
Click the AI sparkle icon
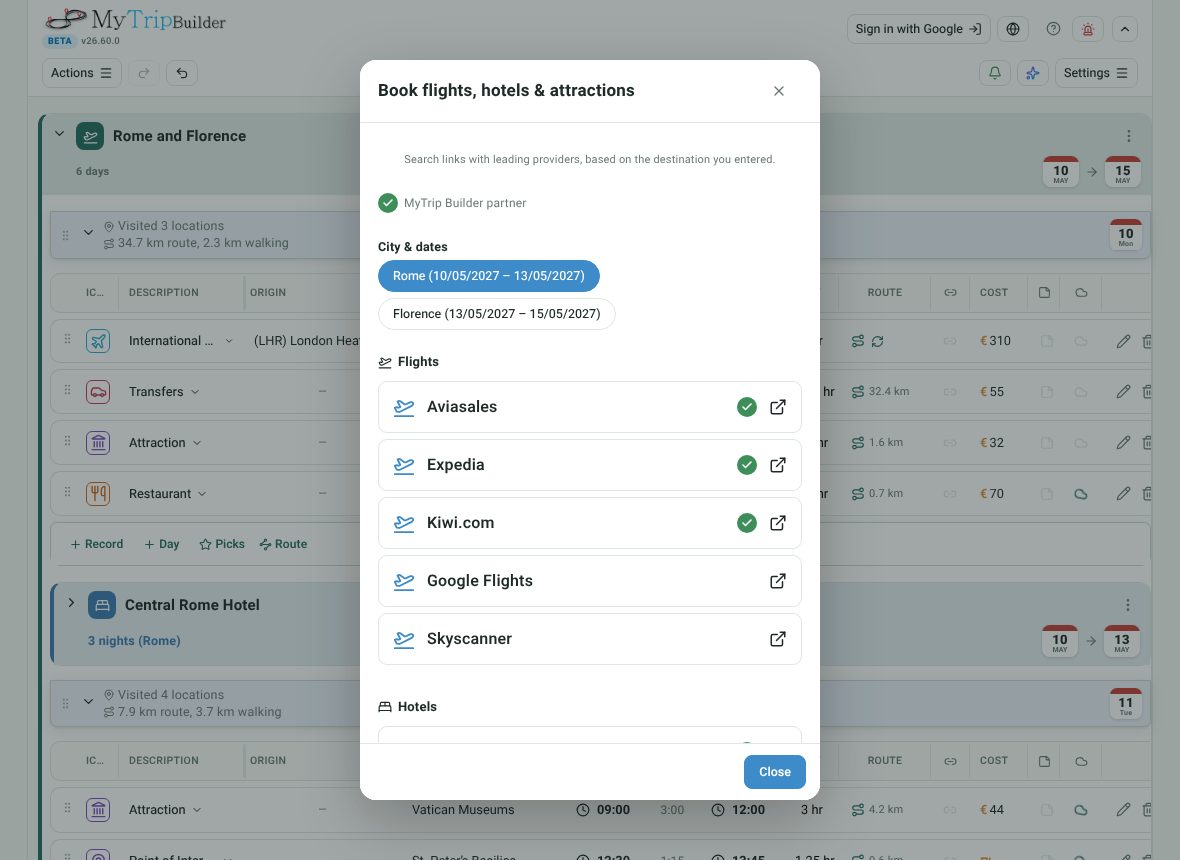click(1032, 73)
